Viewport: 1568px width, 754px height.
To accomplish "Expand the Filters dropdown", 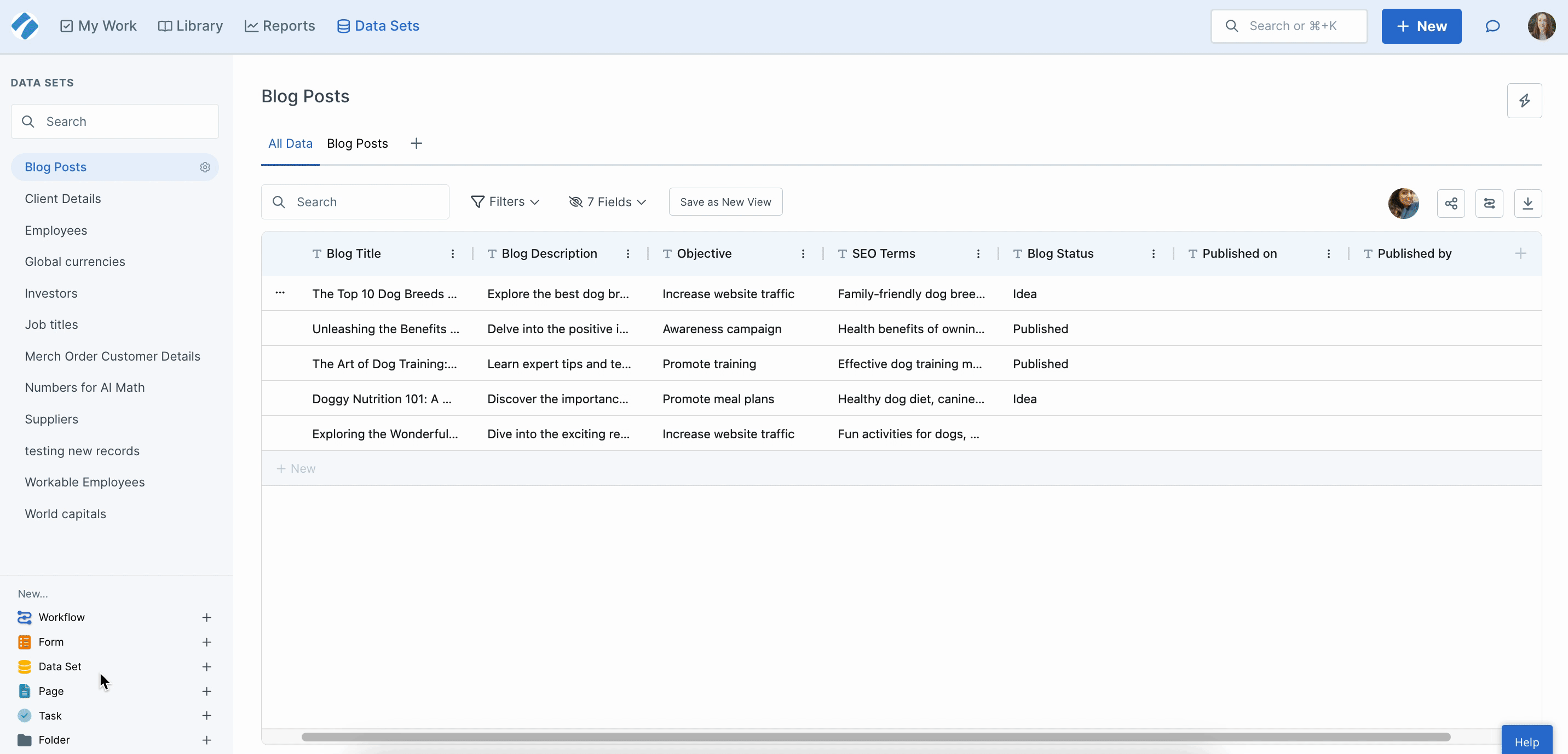I will click(505, 201).
